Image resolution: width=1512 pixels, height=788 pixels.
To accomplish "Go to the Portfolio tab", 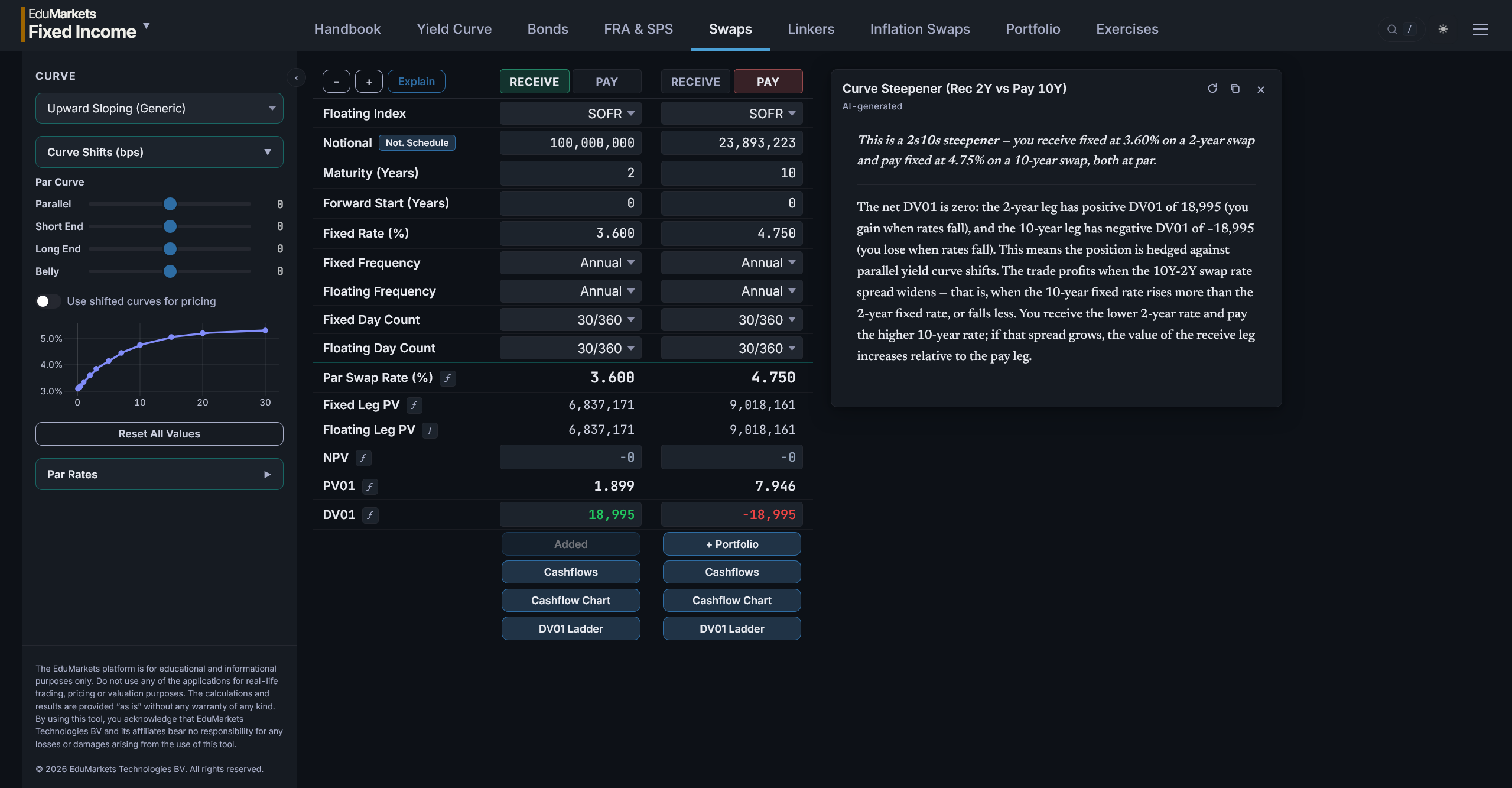I will point(1033,29).
